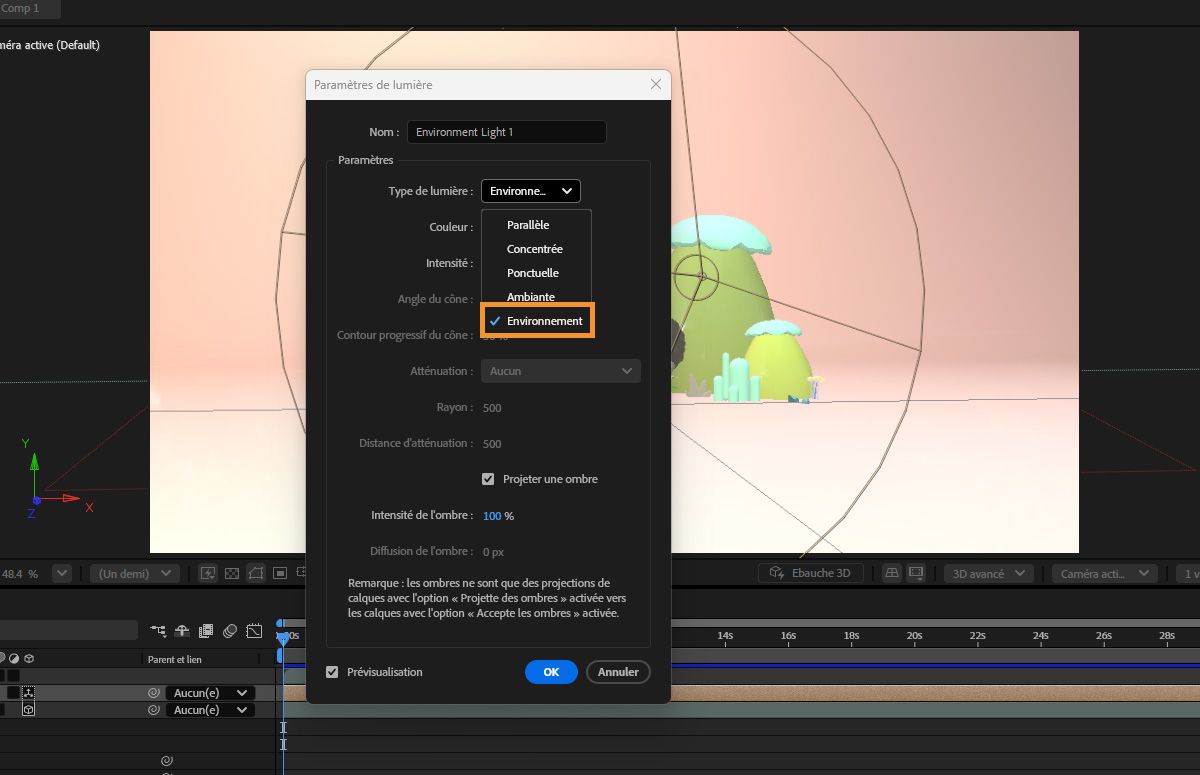This screenshot has height=775, width=1200.
Task: Click the Annuler button
Action: point(618,672)
